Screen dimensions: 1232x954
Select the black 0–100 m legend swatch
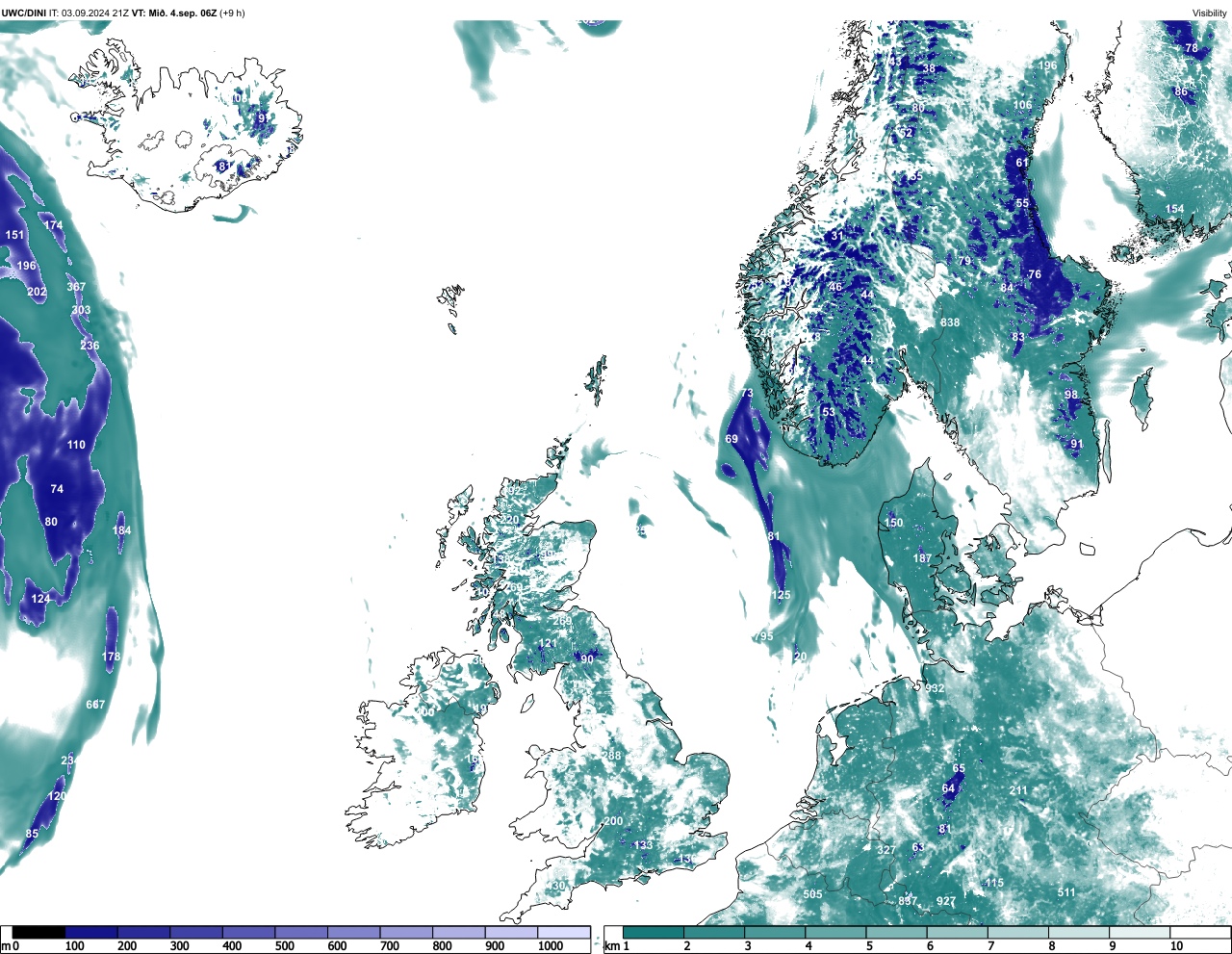pos(38,933)
